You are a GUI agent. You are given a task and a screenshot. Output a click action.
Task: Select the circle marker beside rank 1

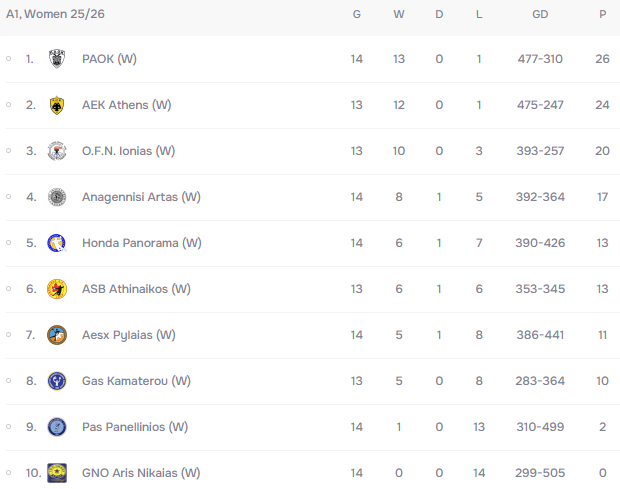tap(8, 59)
